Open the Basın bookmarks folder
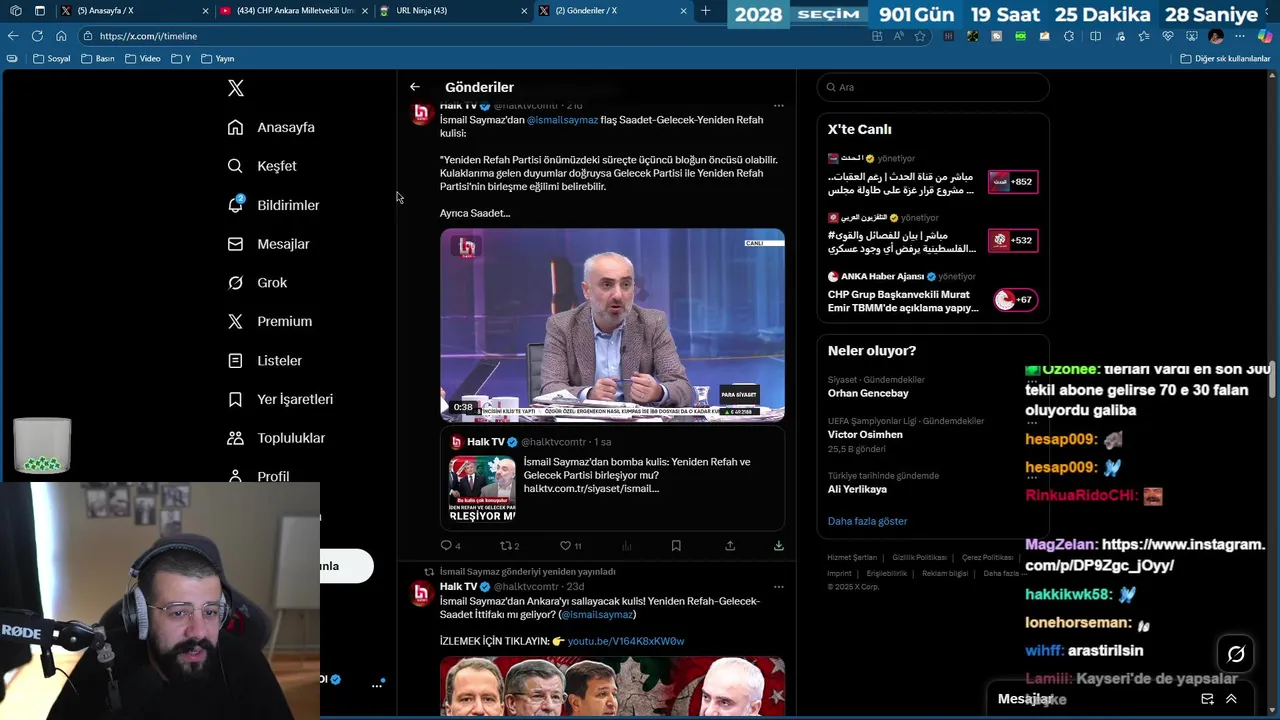This screenshot has width=1280, height=720. (97, 59)
